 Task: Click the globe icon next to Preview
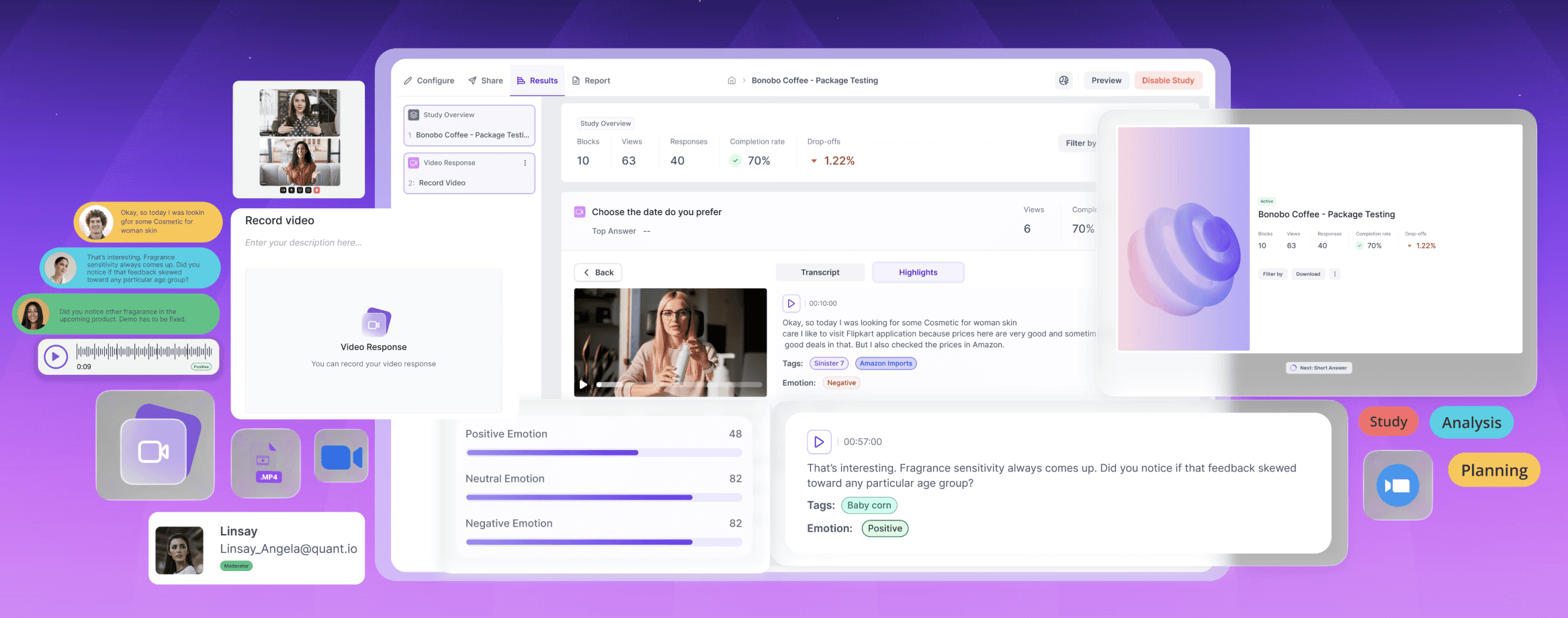pos(1064,80)
